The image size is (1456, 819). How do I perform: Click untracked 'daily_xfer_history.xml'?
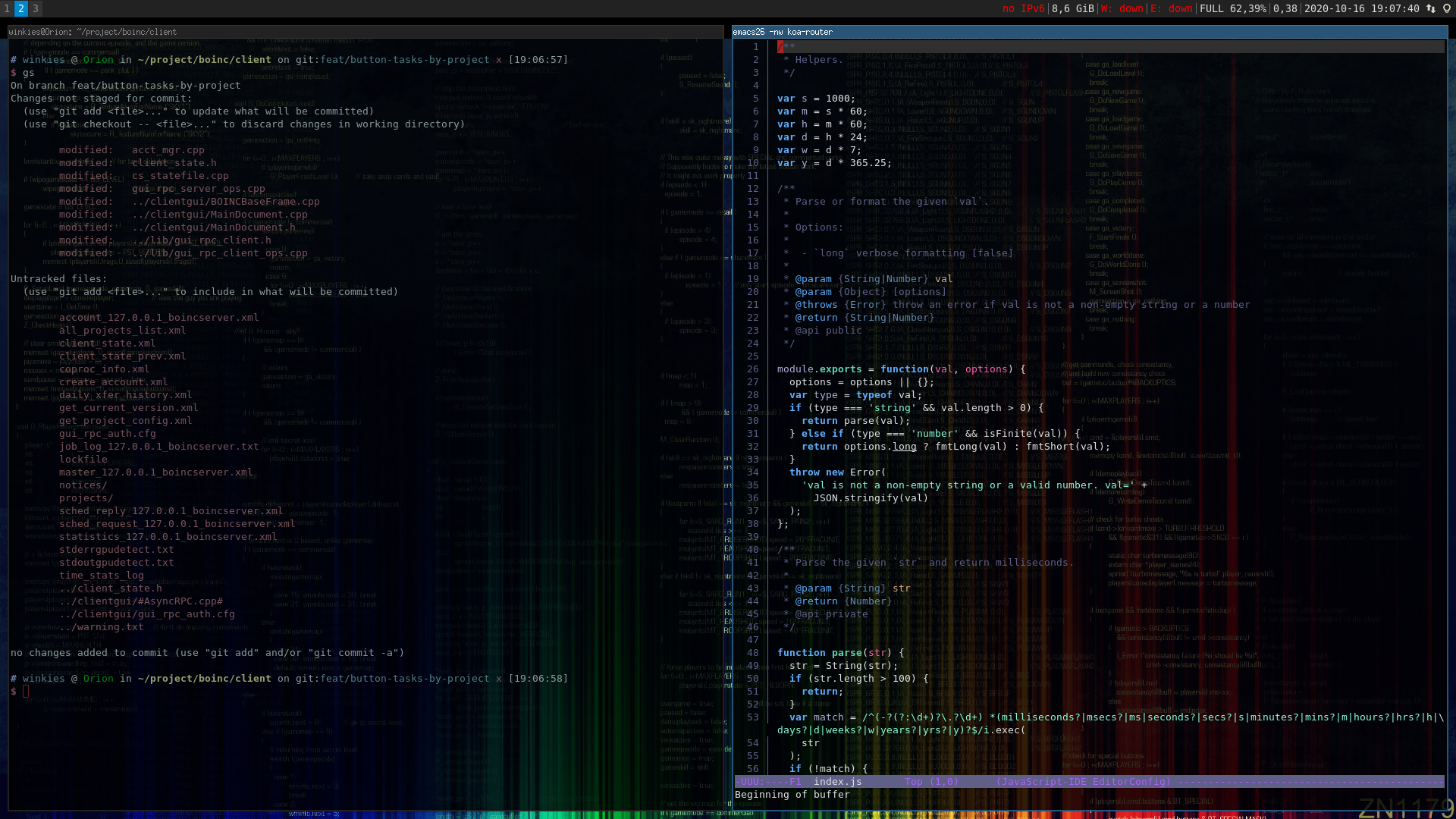pyautogui.click(x=126, y=395)
